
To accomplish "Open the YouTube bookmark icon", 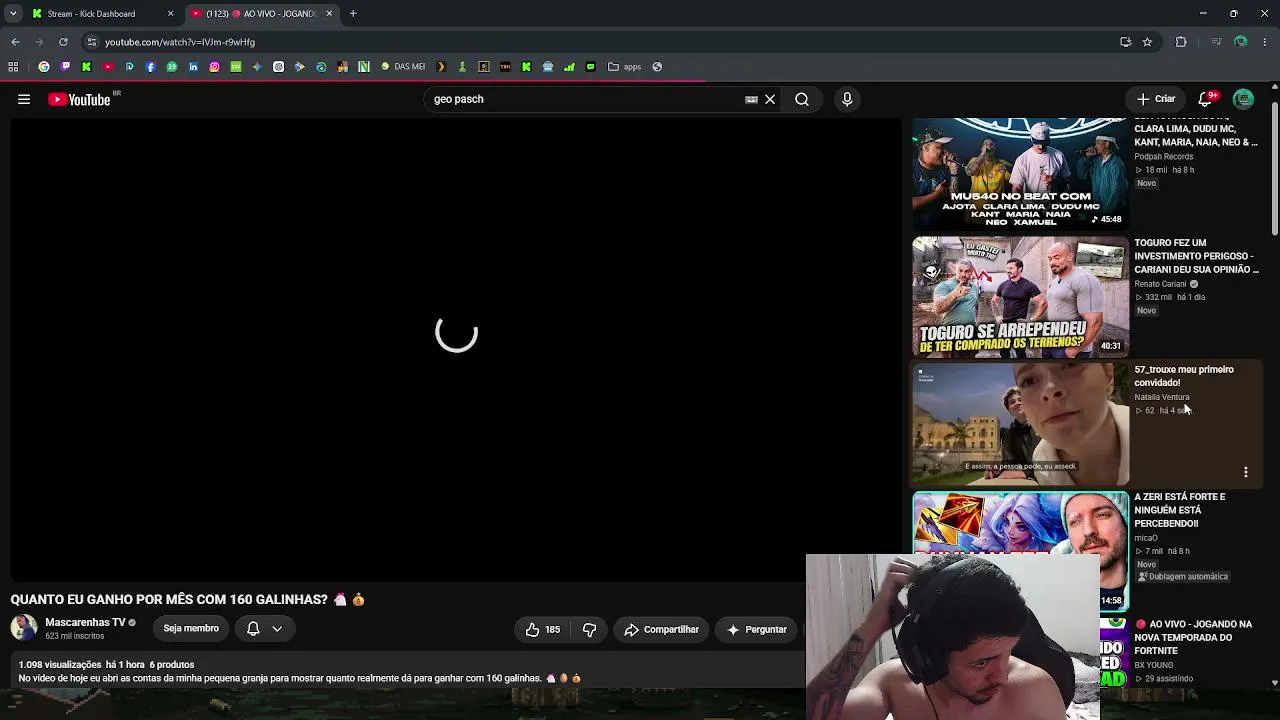I will click(108, 67).
